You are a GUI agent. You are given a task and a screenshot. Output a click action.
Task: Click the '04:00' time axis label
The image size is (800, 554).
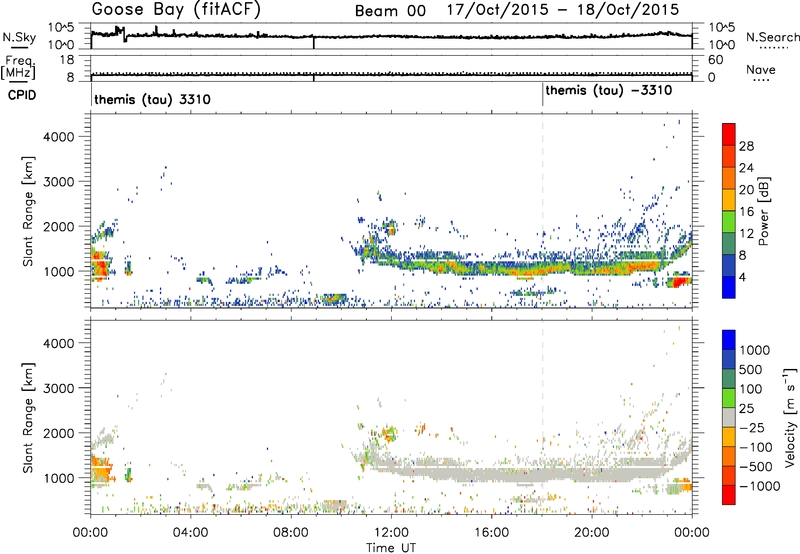point(191,533)
